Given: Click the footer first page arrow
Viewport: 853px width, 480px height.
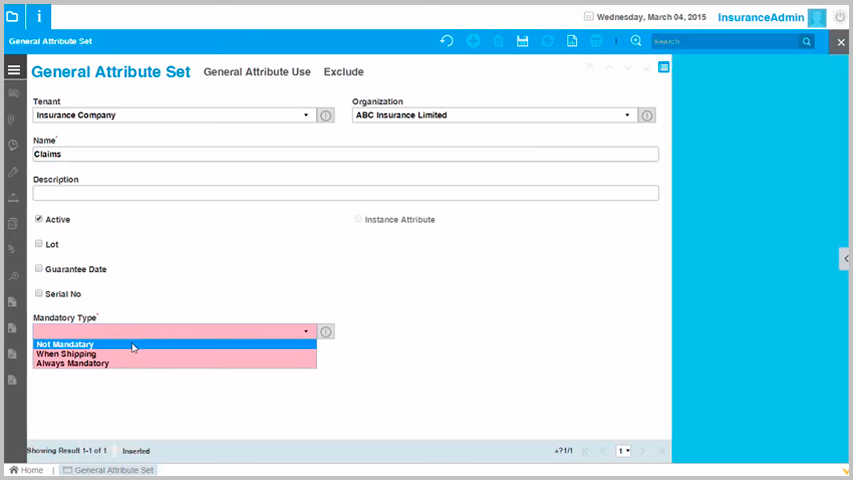Looking at the screenshot, I should tap(585, 451).
